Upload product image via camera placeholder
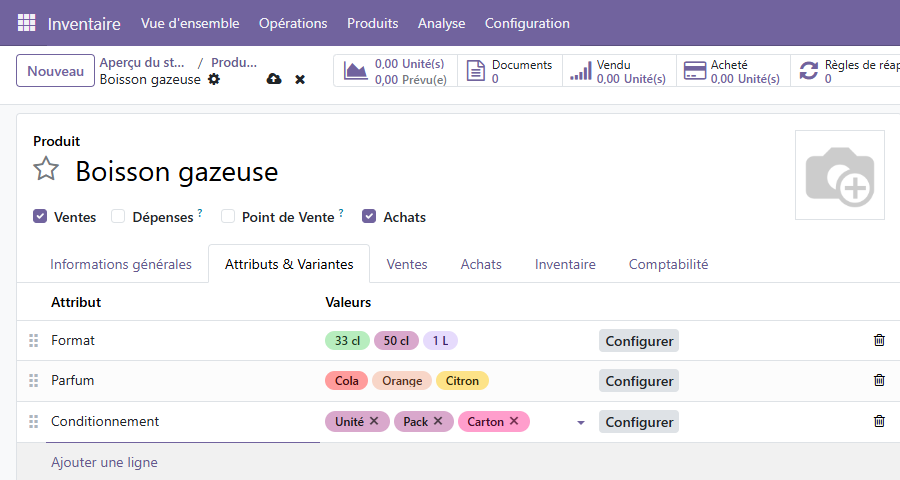 click(x=840, y=175)
